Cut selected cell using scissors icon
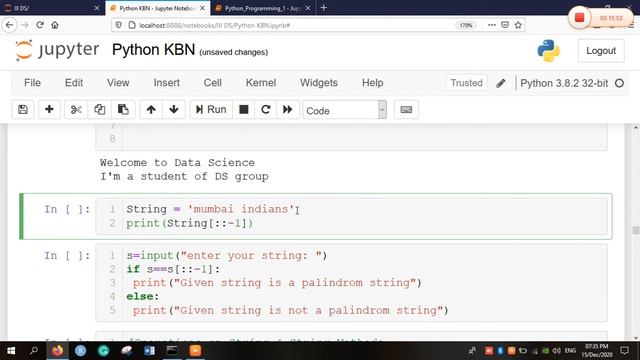This screenshot has width=640, height=360. [76, 109]
